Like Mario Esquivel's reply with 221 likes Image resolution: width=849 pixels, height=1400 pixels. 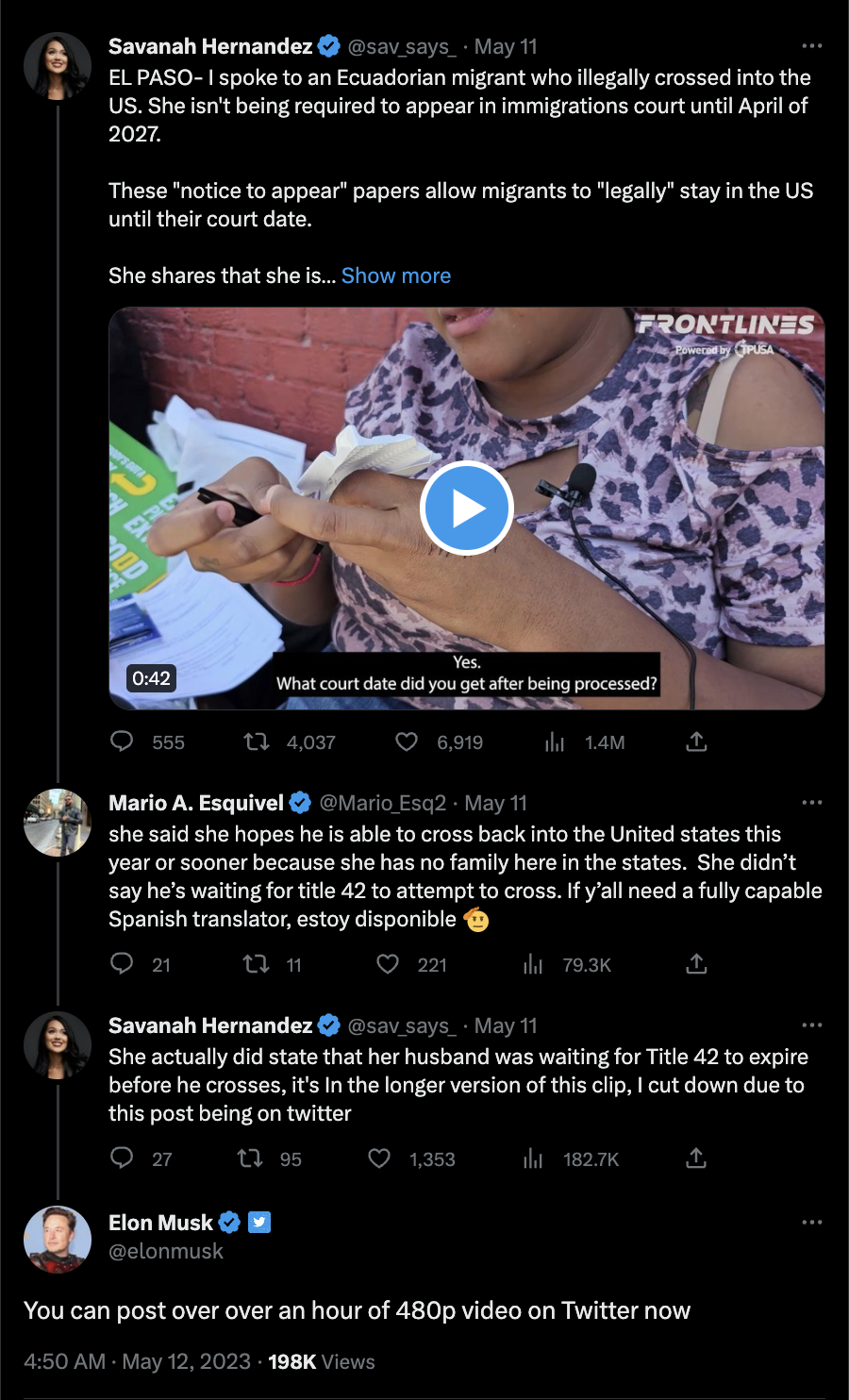[x=388, y=964]
